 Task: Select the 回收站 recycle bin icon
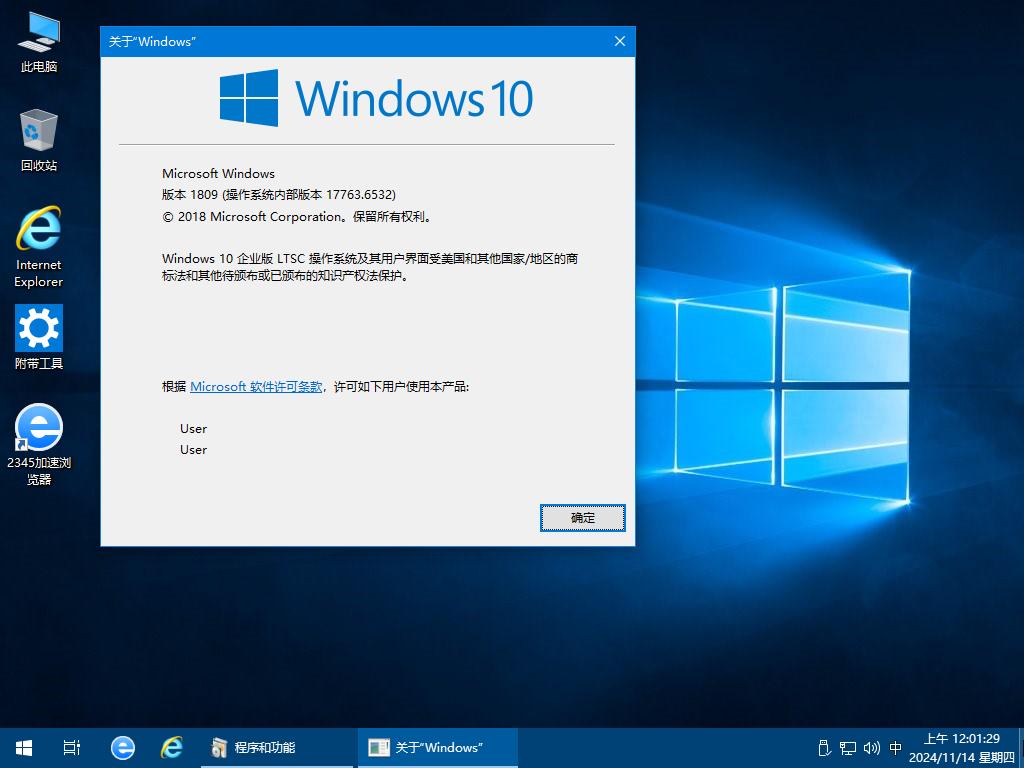[x=39, y=140]
